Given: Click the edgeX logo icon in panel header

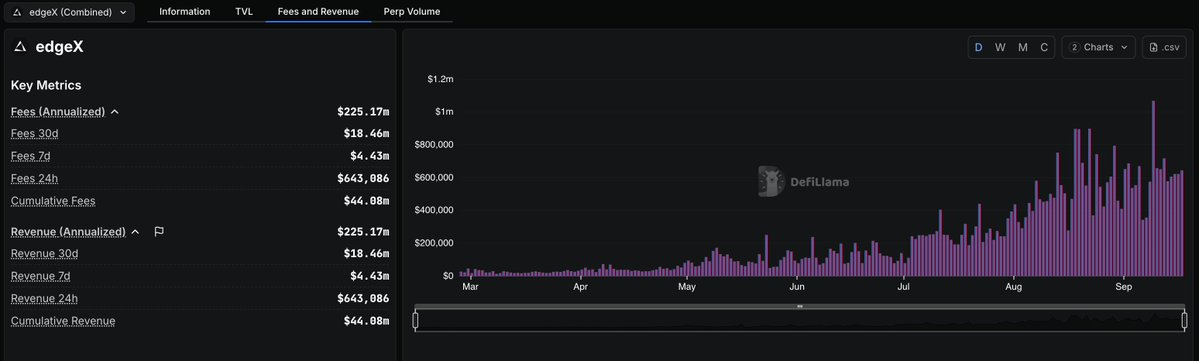Looking at the screenshot, I should 20,47.
